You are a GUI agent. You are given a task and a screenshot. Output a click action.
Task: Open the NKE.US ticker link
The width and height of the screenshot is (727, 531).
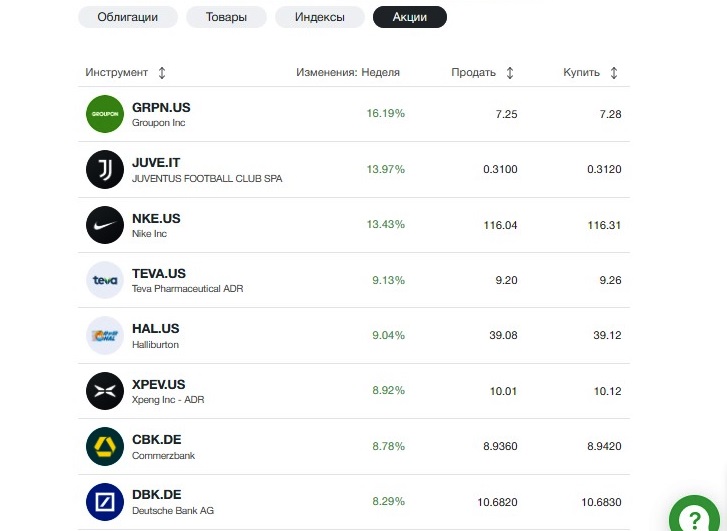(156, 218)
